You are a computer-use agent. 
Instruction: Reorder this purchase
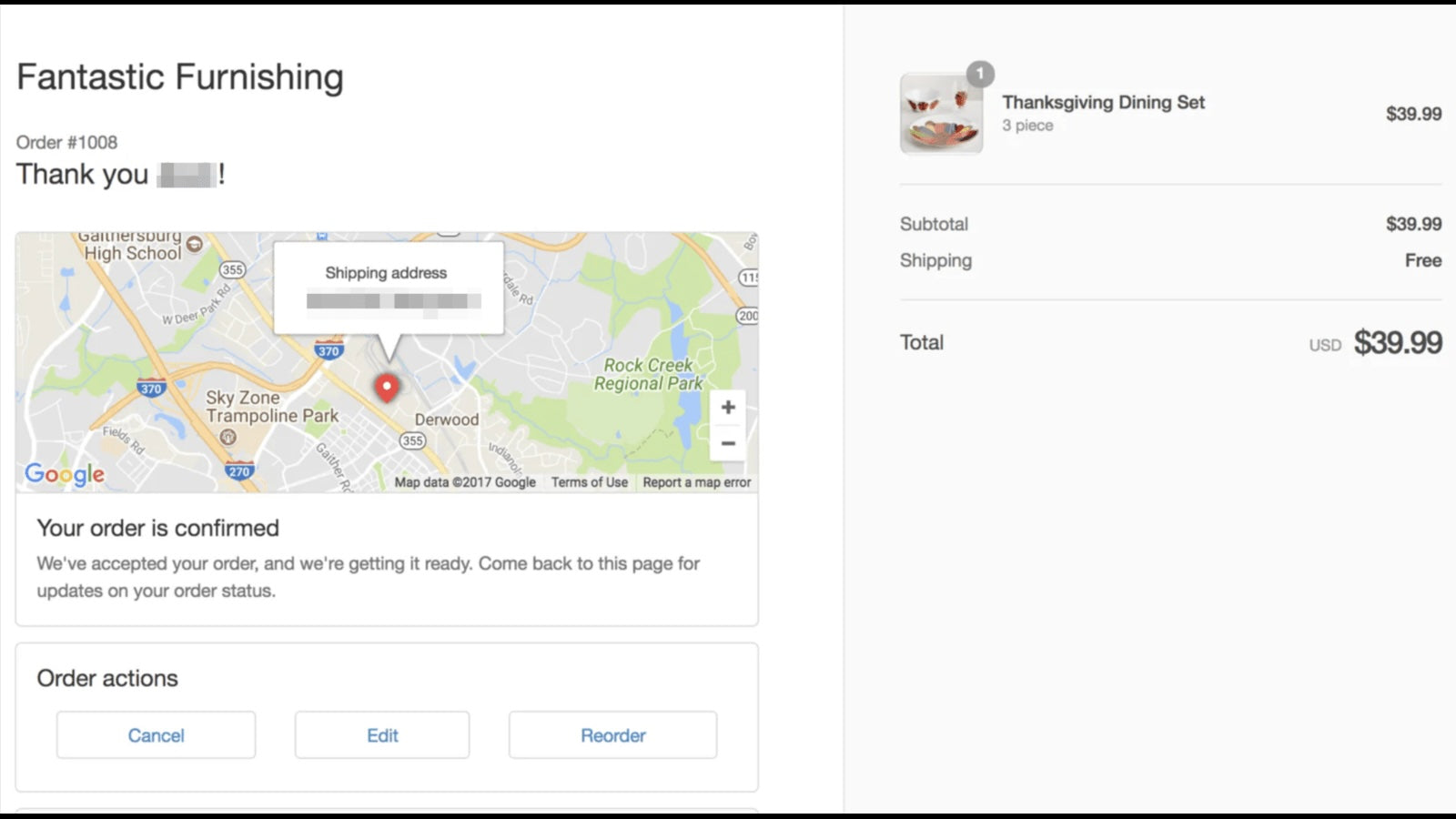612,735
